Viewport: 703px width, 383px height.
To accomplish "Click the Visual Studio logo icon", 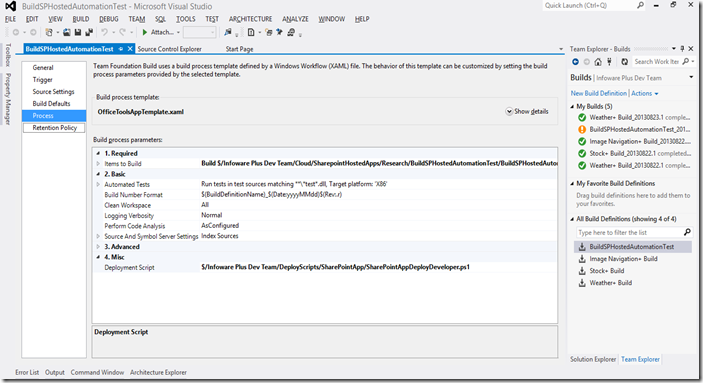I will (11, 6).
